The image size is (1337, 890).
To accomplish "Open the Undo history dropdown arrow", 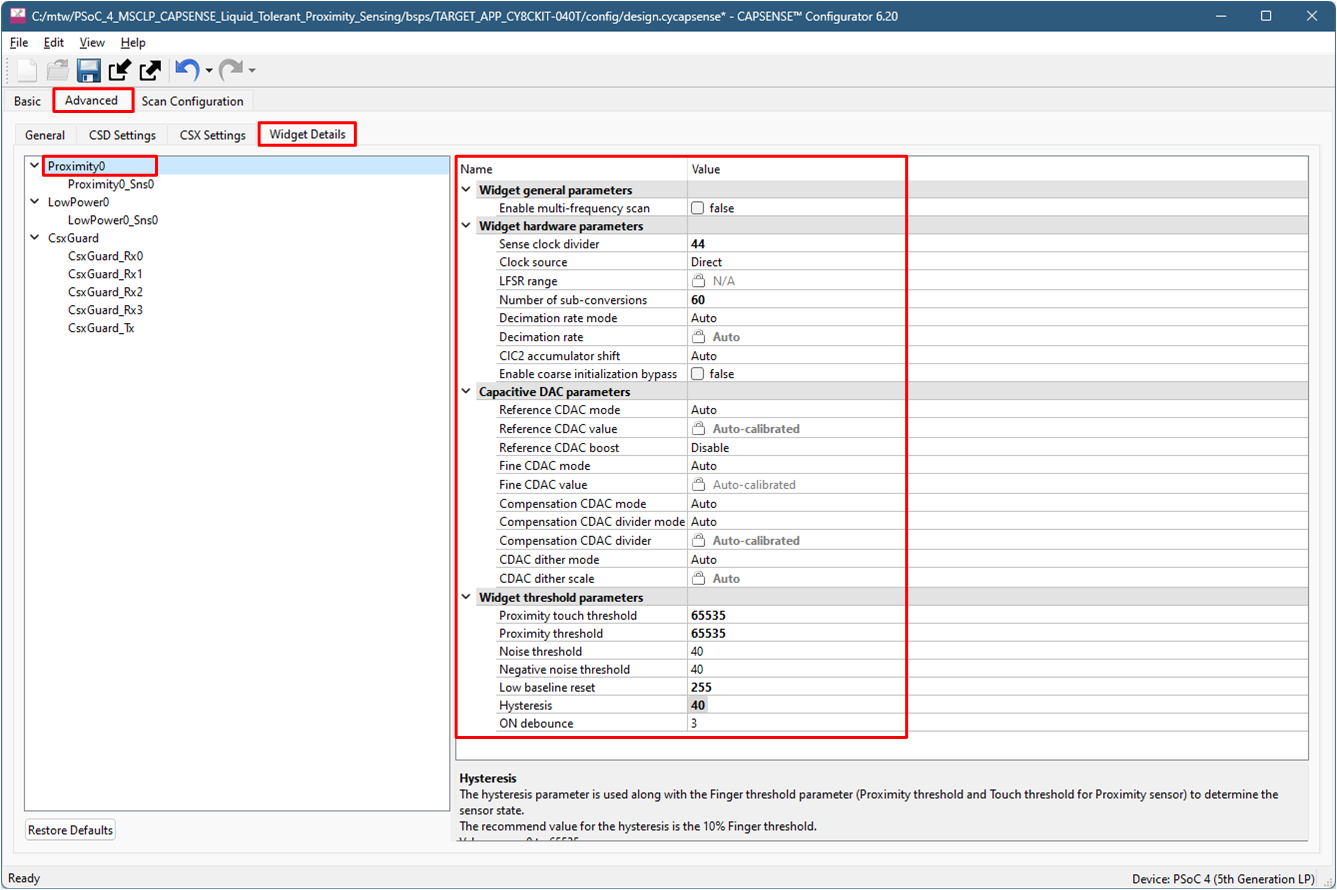I will pos(208,71).
